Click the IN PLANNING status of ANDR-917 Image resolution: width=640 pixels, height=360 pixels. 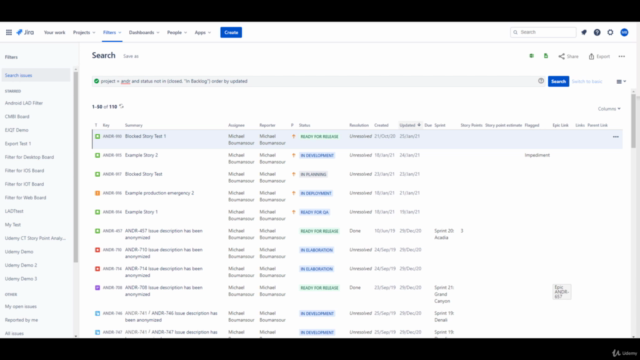(313, 174)
